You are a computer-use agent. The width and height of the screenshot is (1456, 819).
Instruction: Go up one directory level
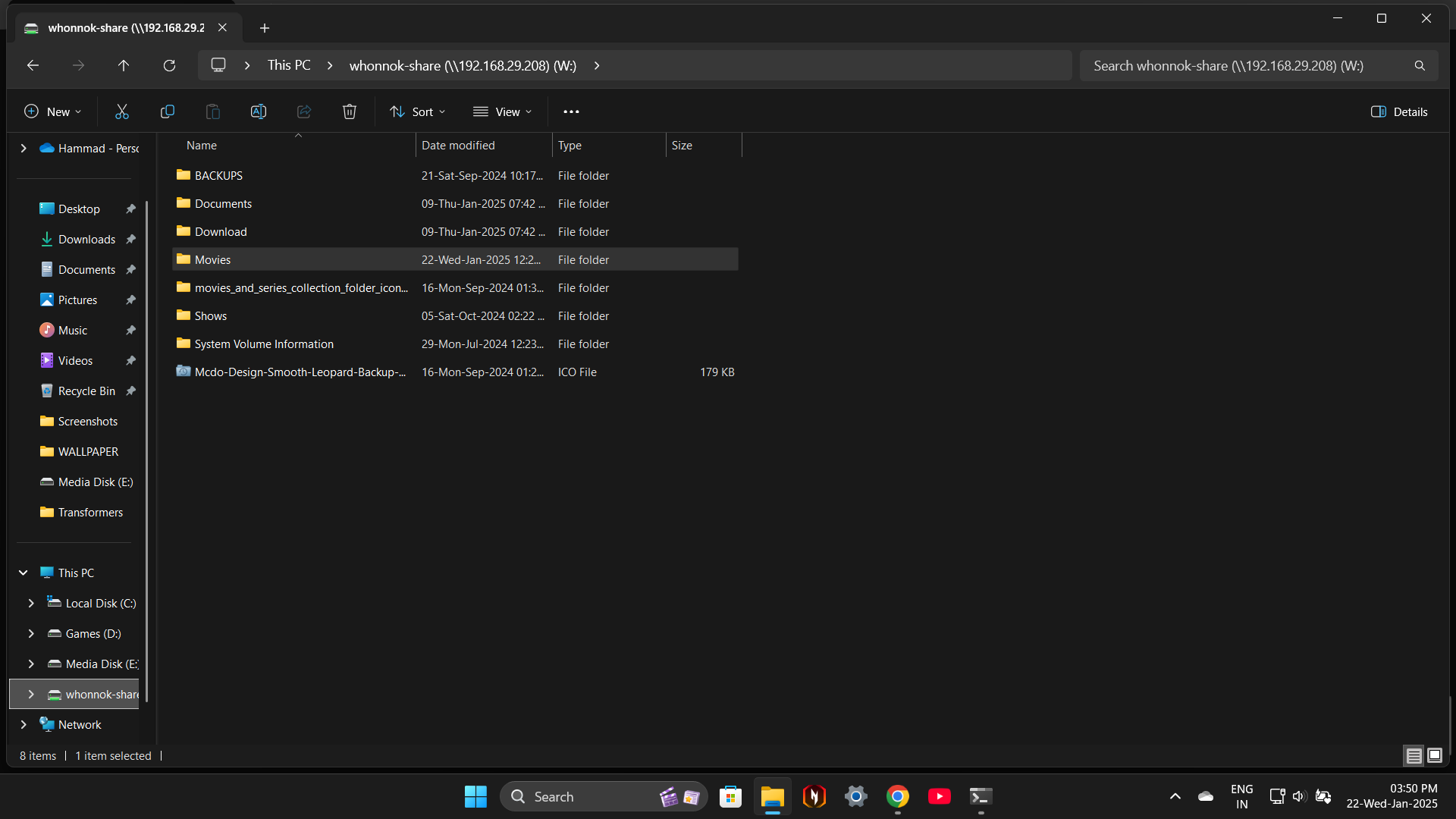point(124,66)
